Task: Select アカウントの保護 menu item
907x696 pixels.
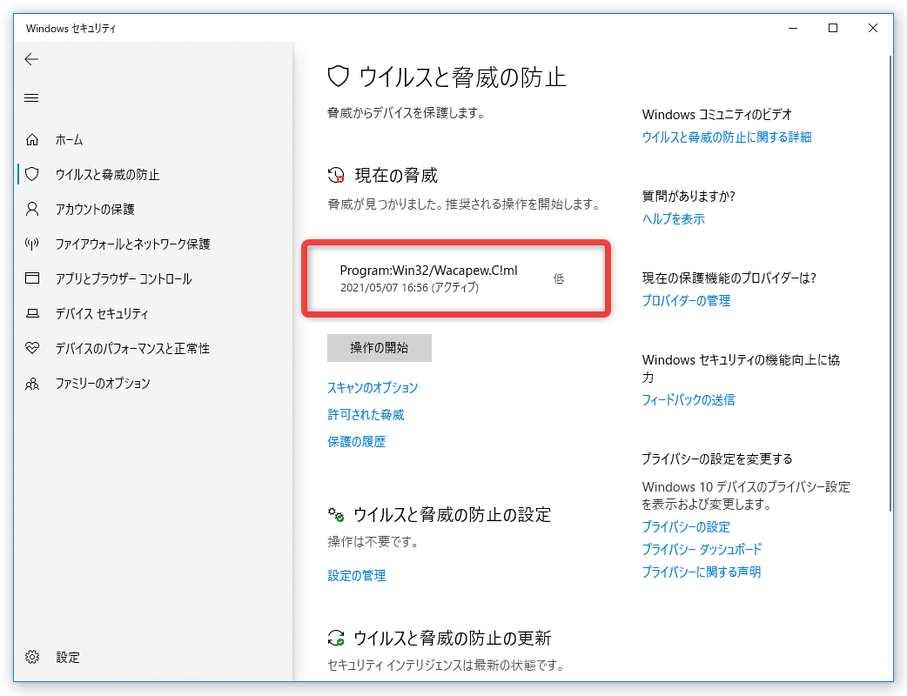Action: 95,209
